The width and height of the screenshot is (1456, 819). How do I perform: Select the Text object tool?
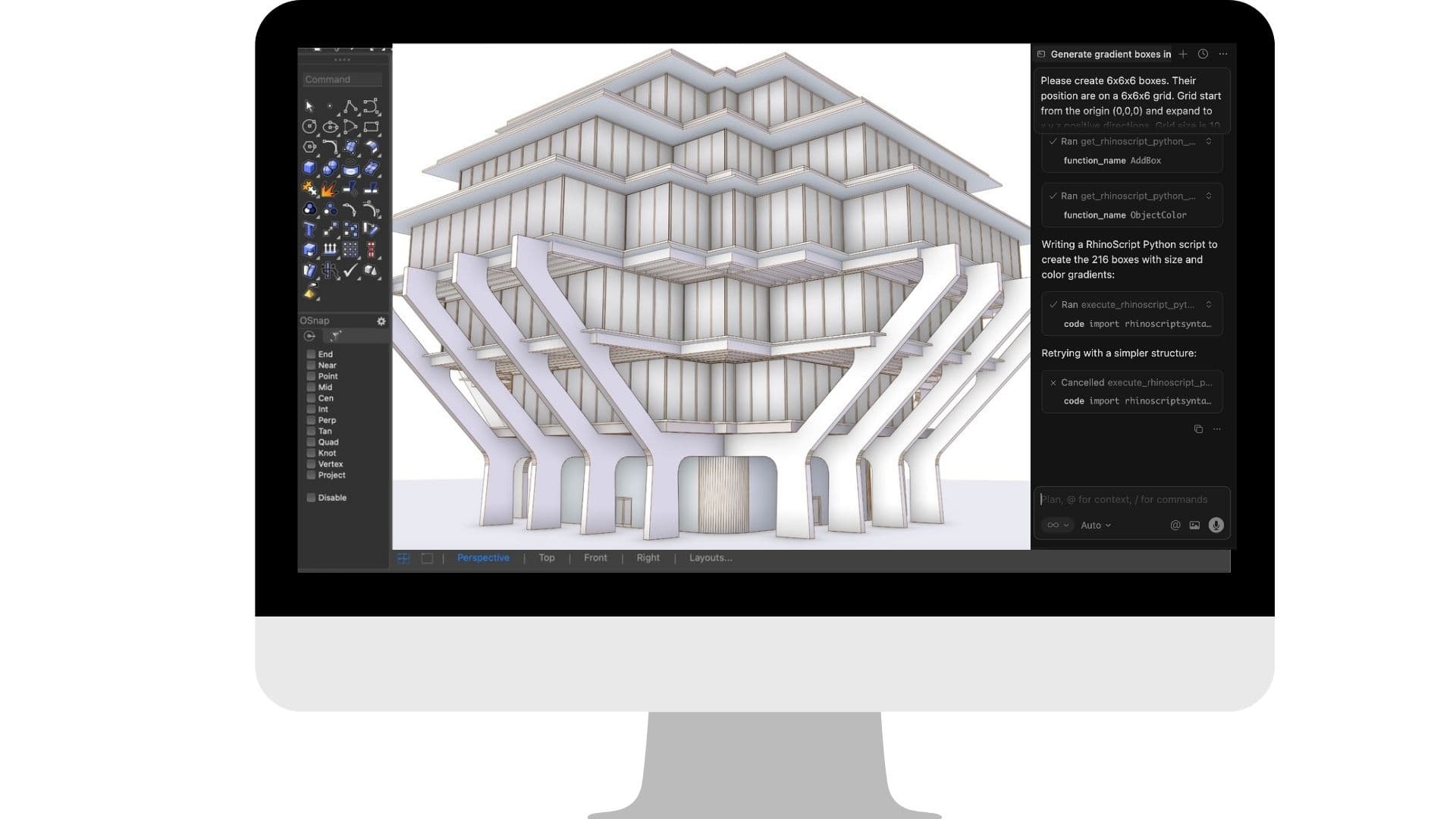309,230
